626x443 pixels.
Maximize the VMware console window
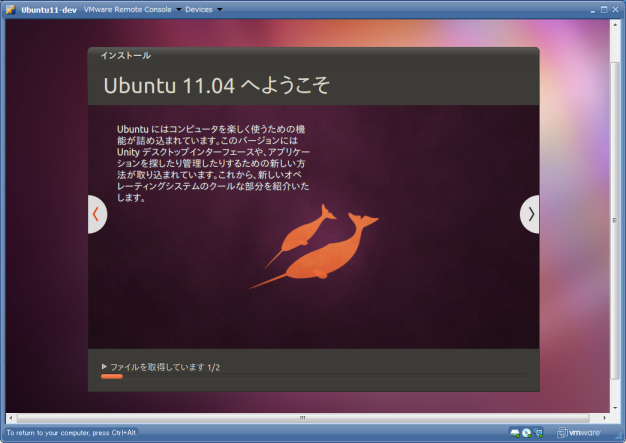[x=604, y=10]
